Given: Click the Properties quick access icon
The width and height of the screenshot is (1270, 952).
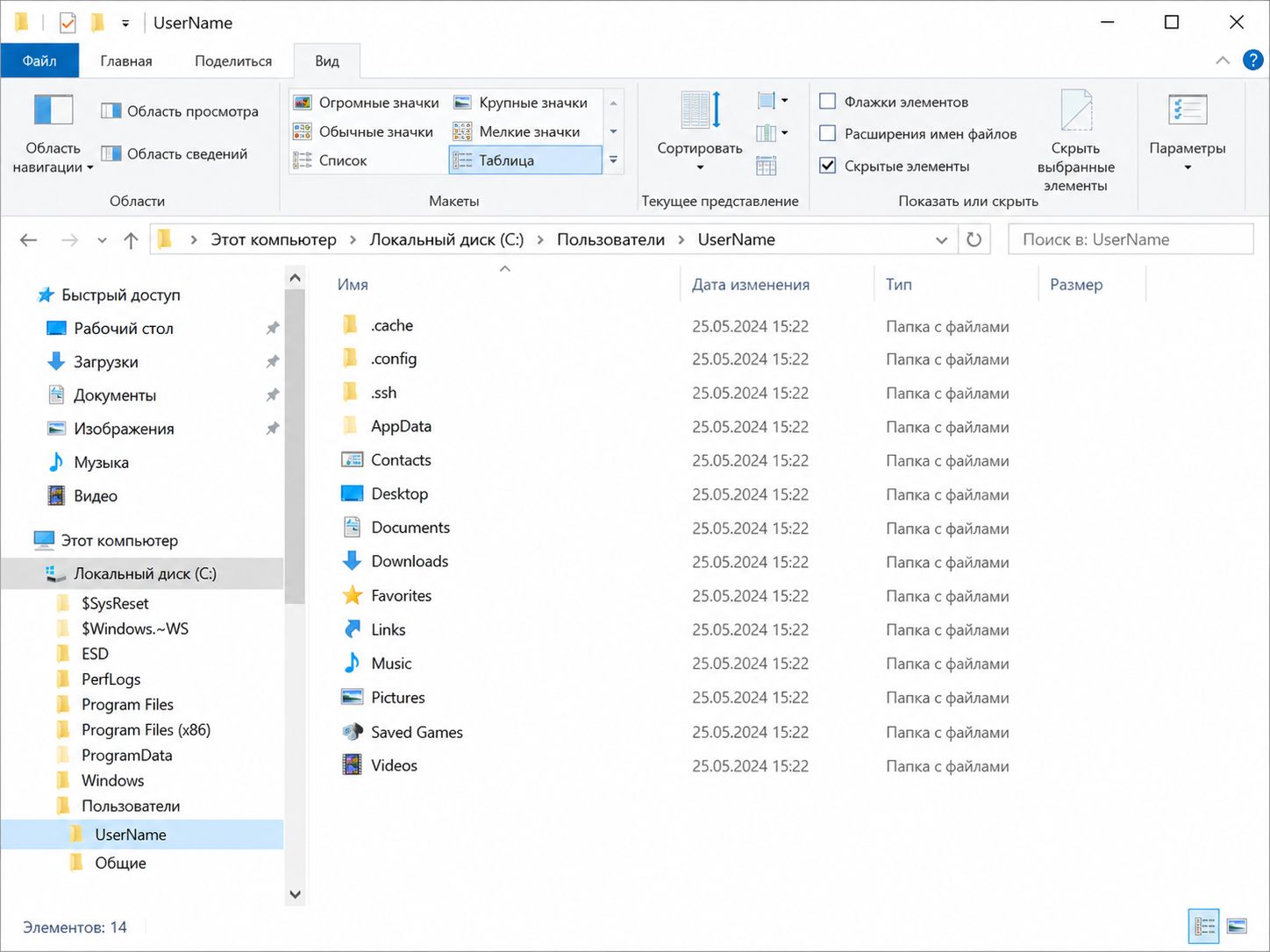Looking at the screenshot, I should [x=68, y=23].
